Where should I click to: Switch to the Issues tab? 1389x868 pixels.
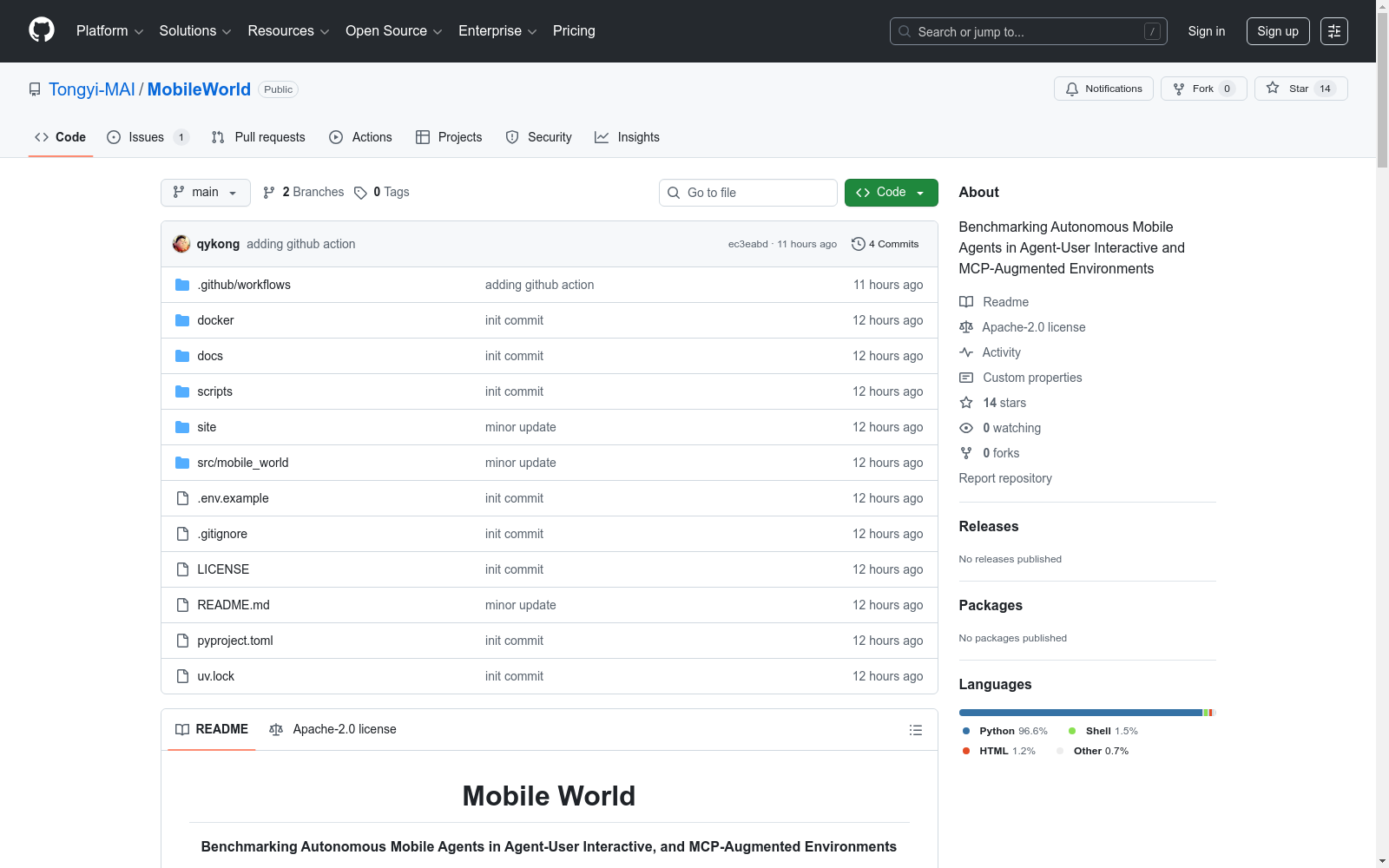147,137
